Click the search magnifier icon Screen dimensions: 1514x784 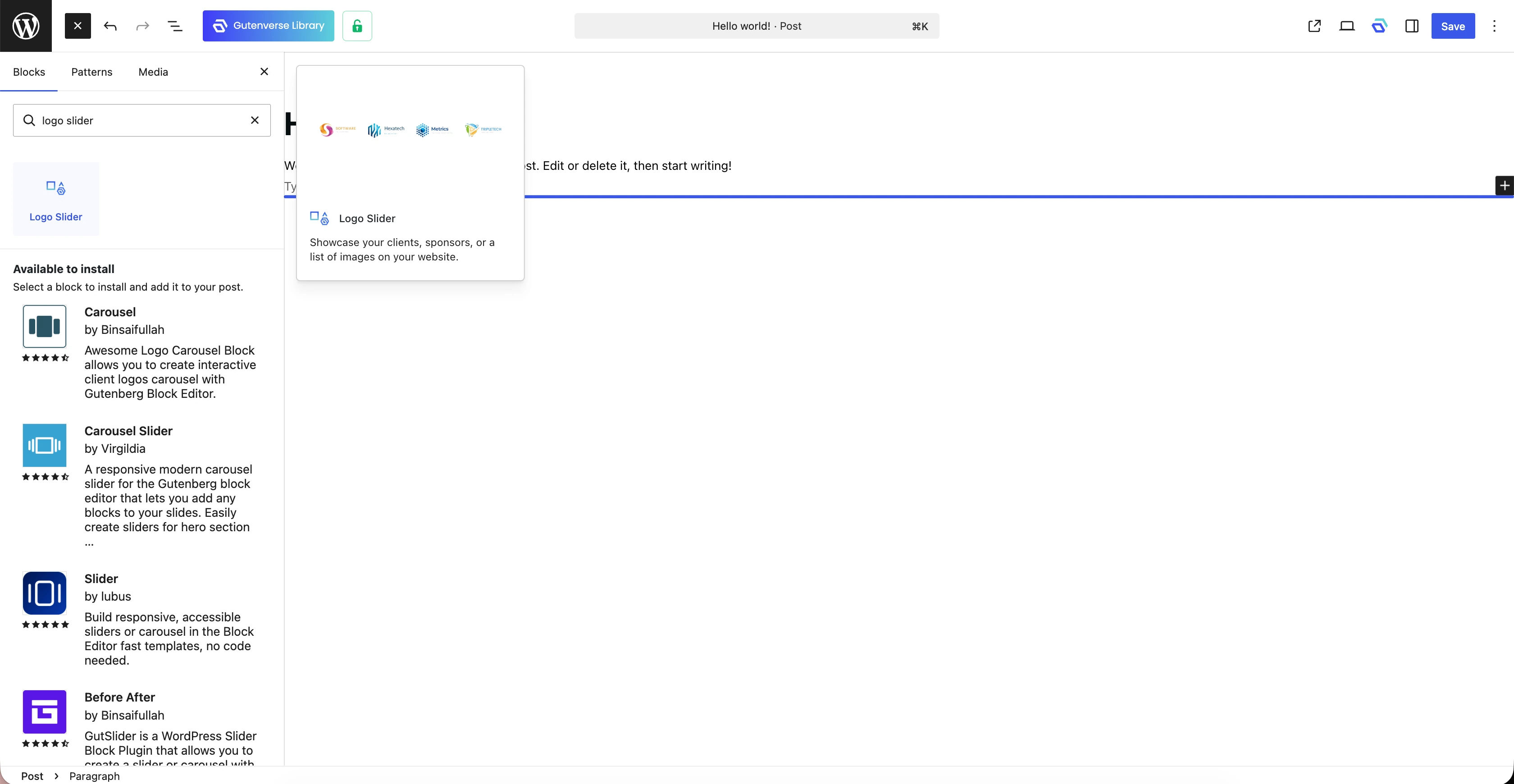[29, 120]
